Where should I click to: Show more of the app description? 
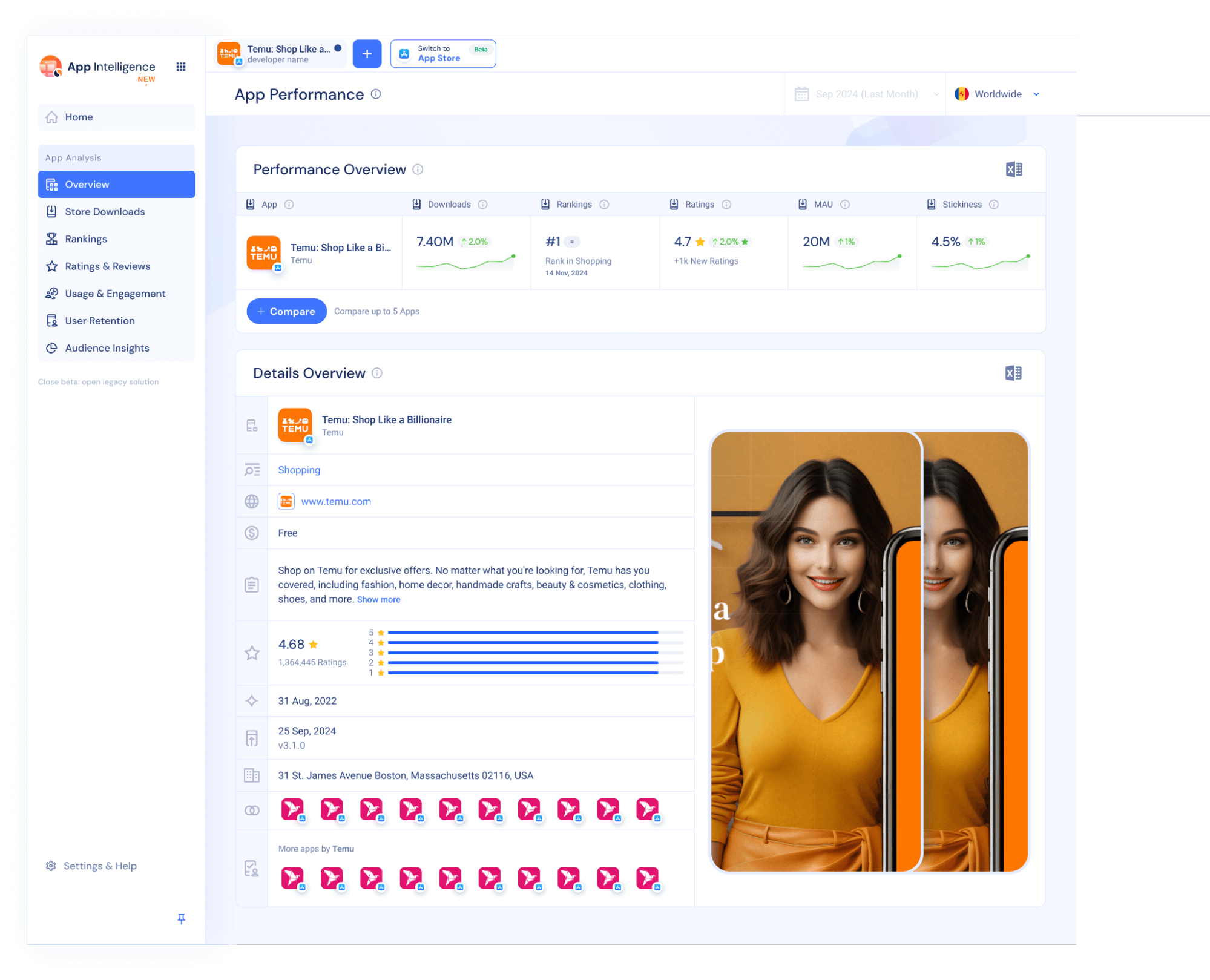tap(378, 599)
